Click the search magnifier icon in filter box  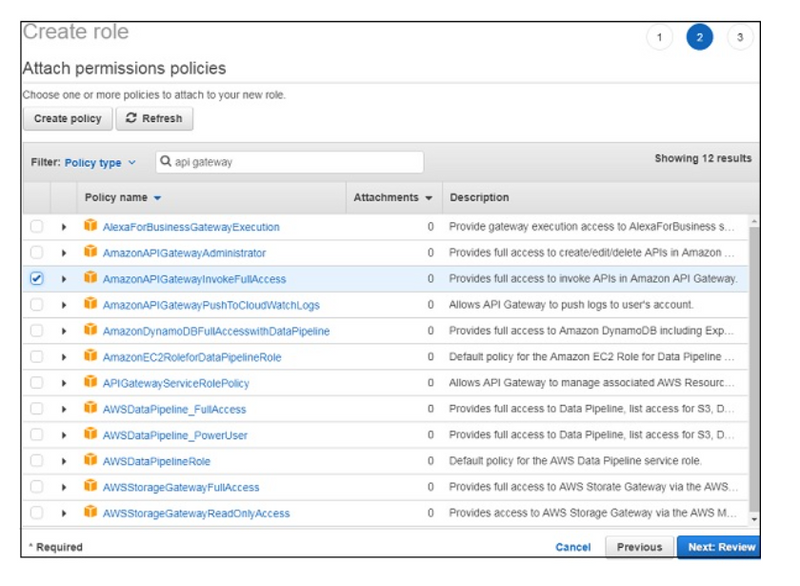[167, 162]
